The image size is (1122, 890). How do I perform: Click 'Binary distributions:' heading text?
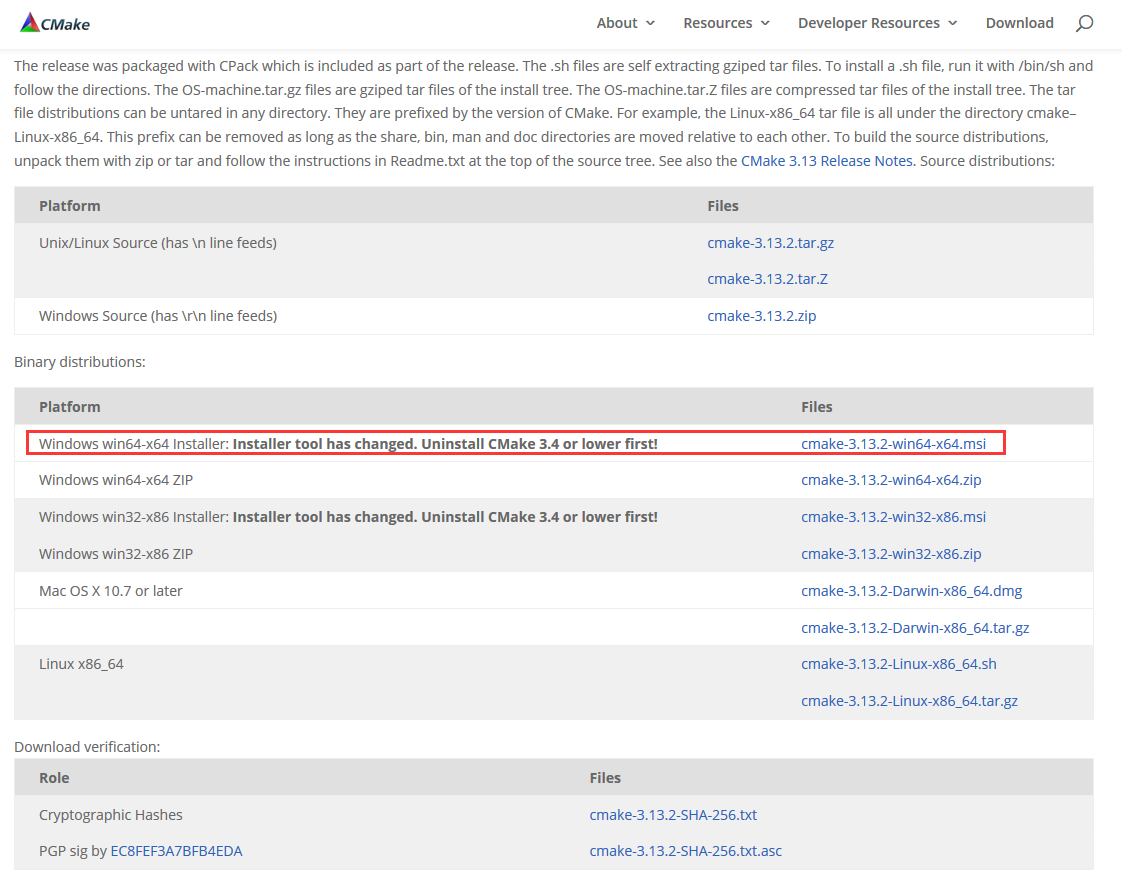click(x=79, y=362)
